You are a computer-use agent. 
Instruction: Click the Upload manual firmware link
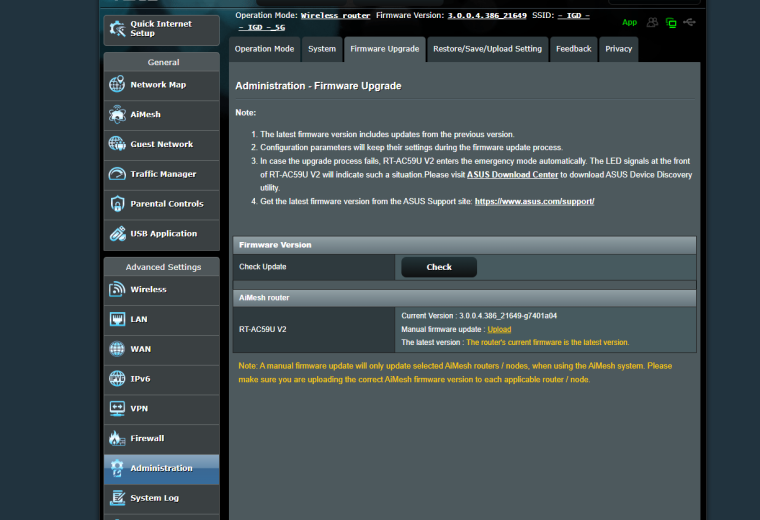click(x=499, y=330)
